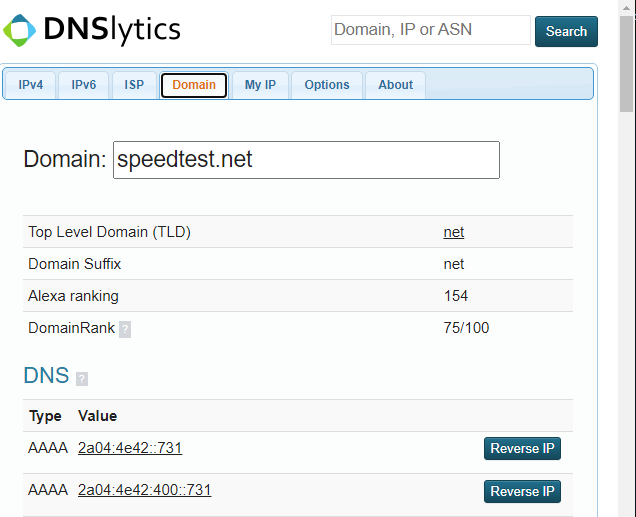Switch to the IPv6 tab
Viewport: 636px width, 517px height.
click(83, 85)
